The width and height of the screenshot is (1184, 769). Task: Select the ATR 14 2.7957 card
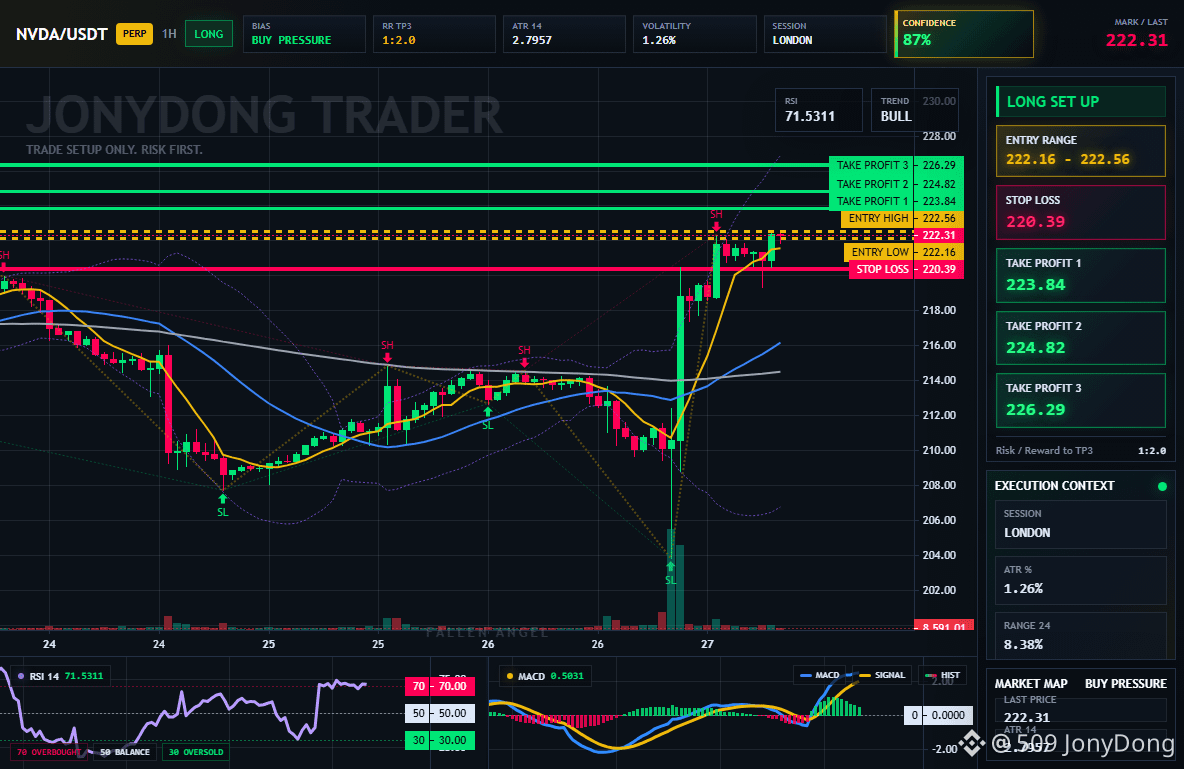pos(564,34)
